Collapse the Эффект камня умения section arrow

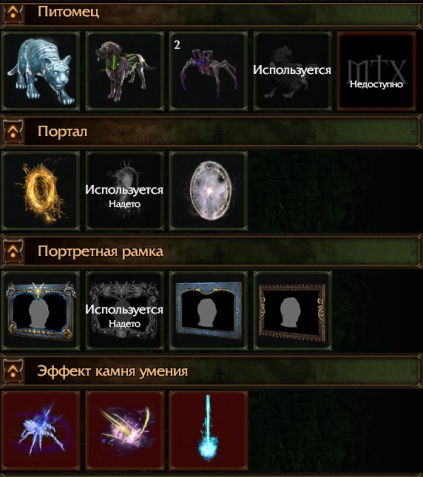[13, 371]
